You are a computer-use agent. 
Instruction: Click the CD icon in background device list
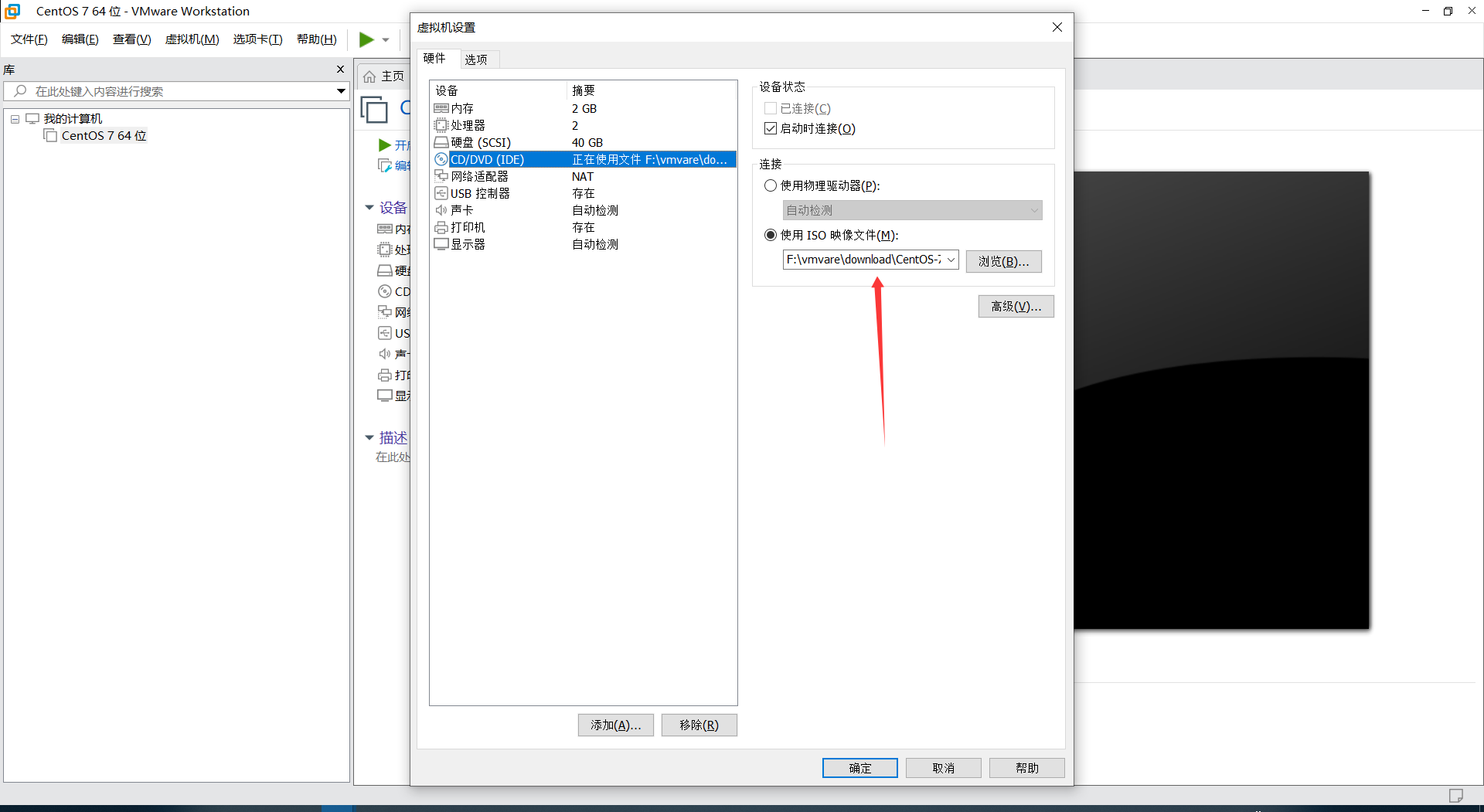[x=385, y=291]
